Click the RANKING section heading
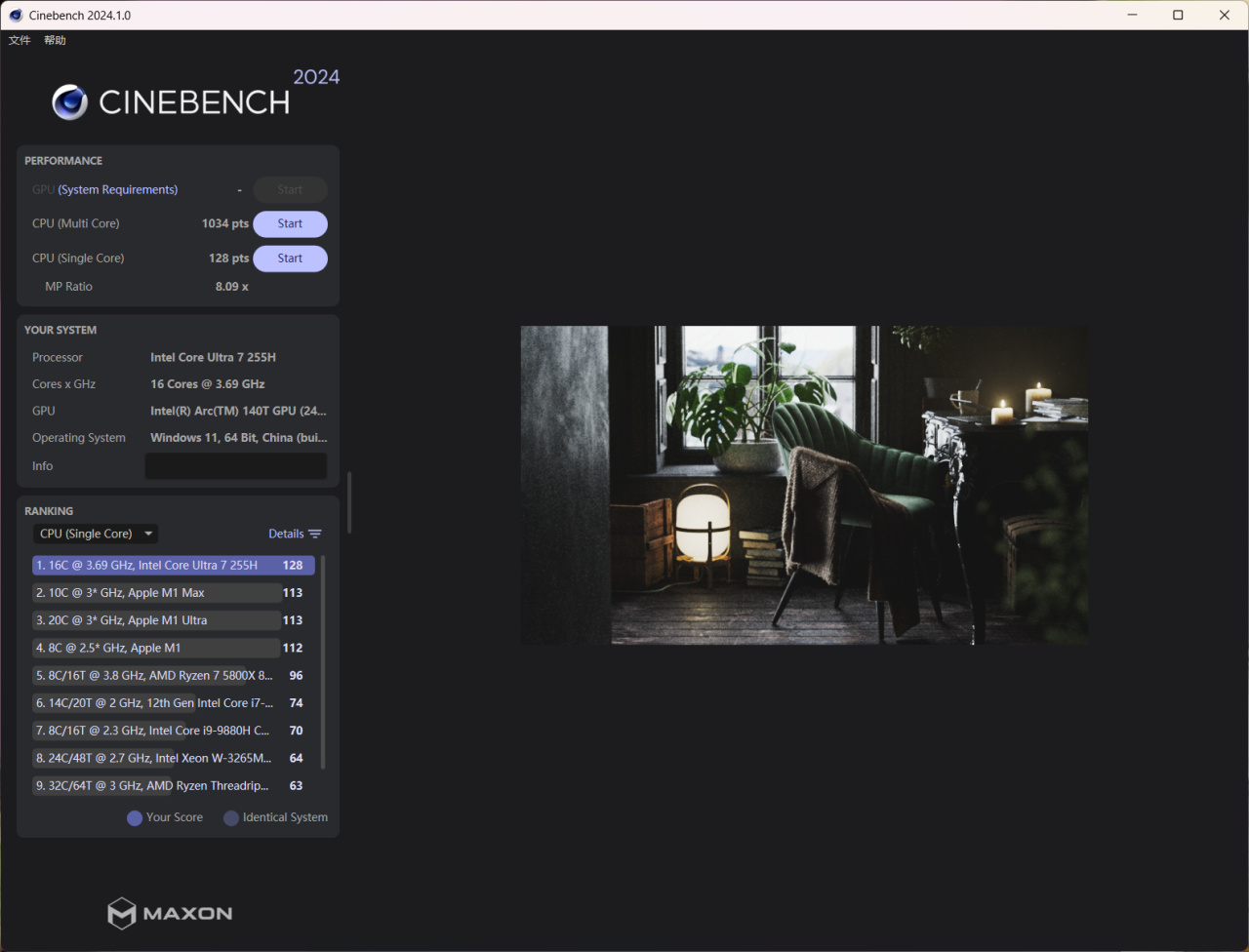Screen dimensions: 1249x952 (x=49, y=511)
